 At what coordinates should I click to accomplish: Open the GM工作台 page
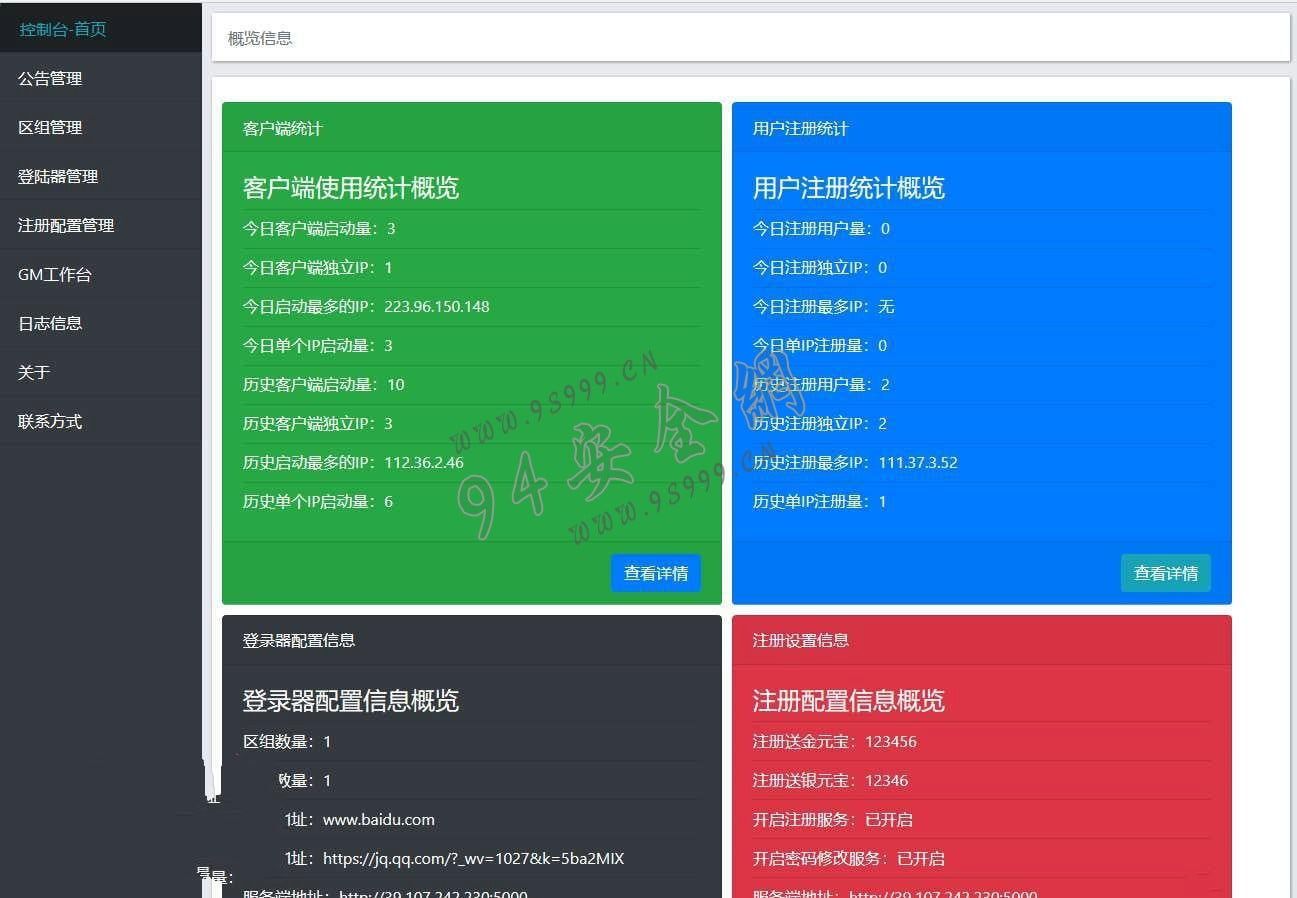(x=55, y=274)
